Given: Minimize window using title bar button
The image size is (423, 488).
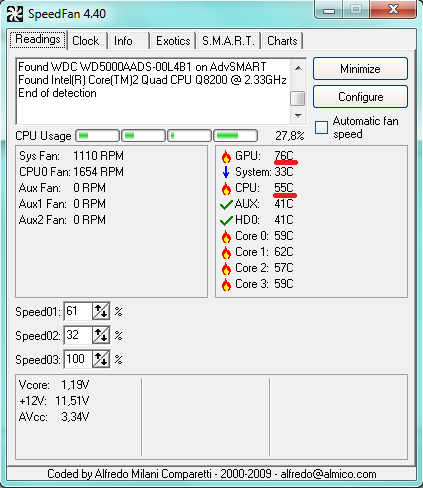Looking at the screenshot, I should click(329, 10).
